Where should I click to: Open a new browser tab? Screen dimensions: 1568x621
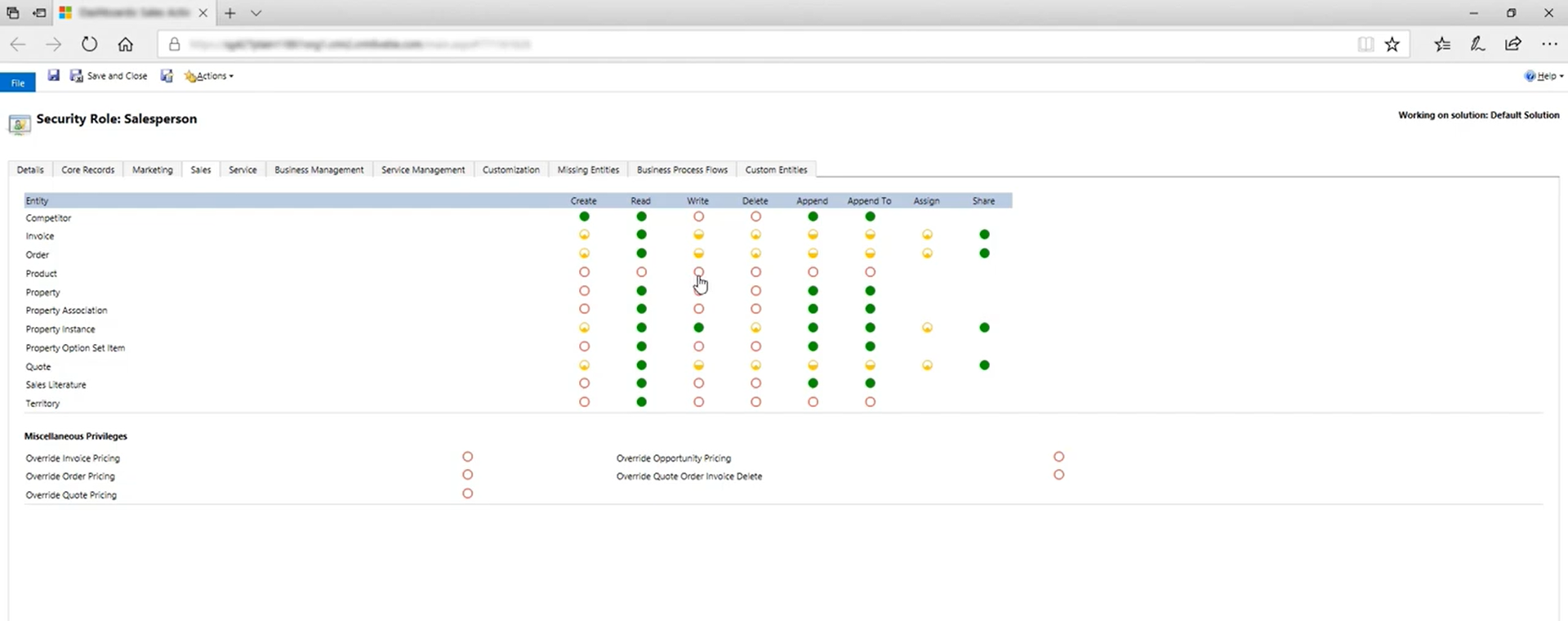(x=230, y=13)
